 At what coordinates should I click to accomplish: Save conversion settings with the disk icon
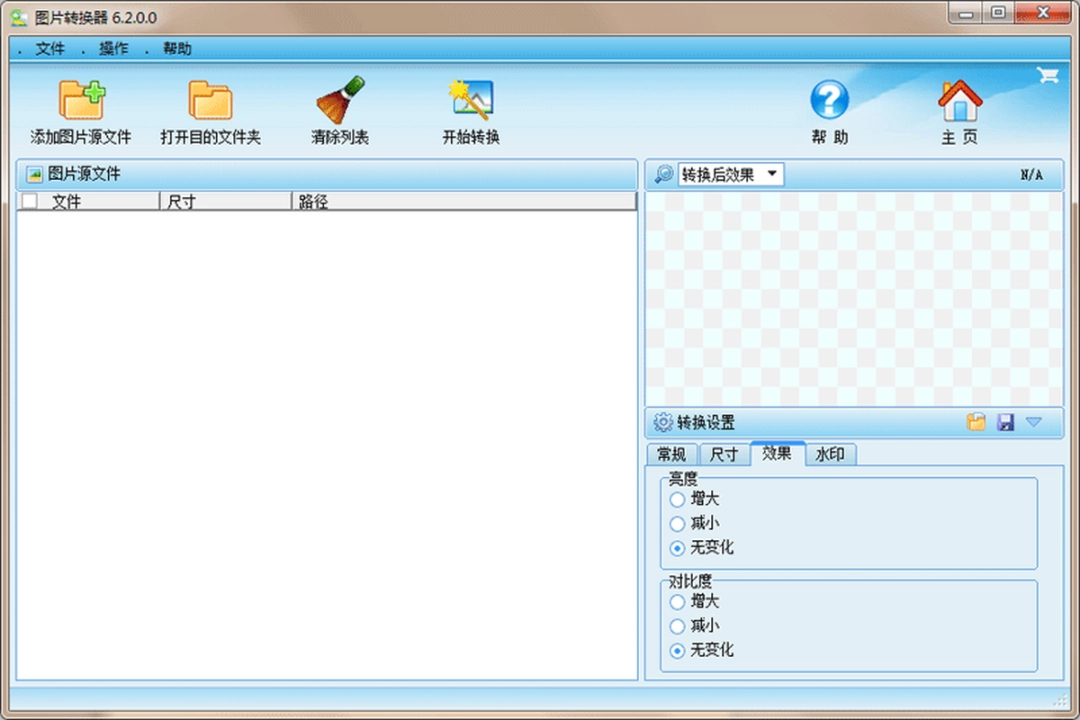(1005, 422)
